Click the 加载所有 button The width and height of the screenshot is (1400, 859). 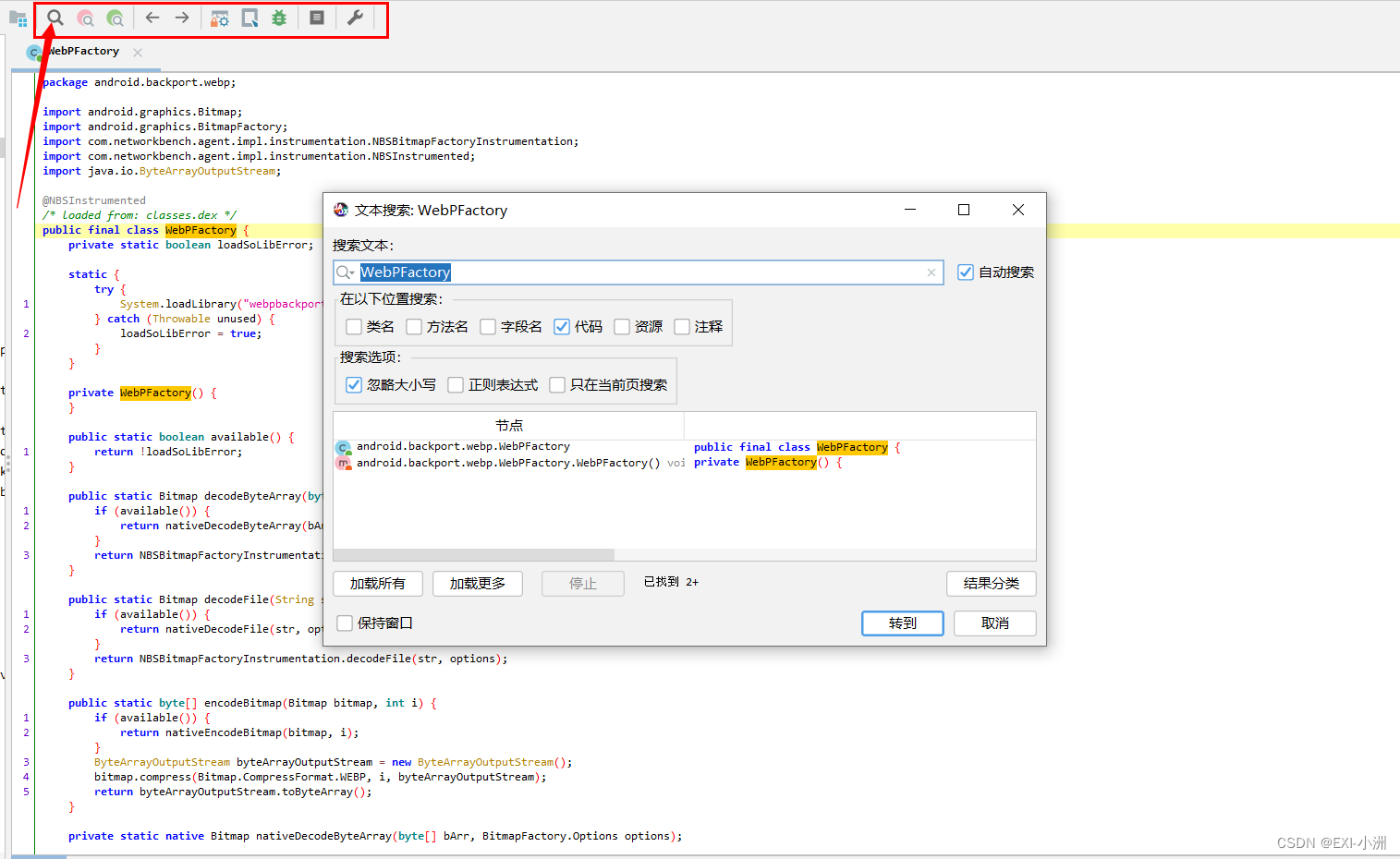378,584
